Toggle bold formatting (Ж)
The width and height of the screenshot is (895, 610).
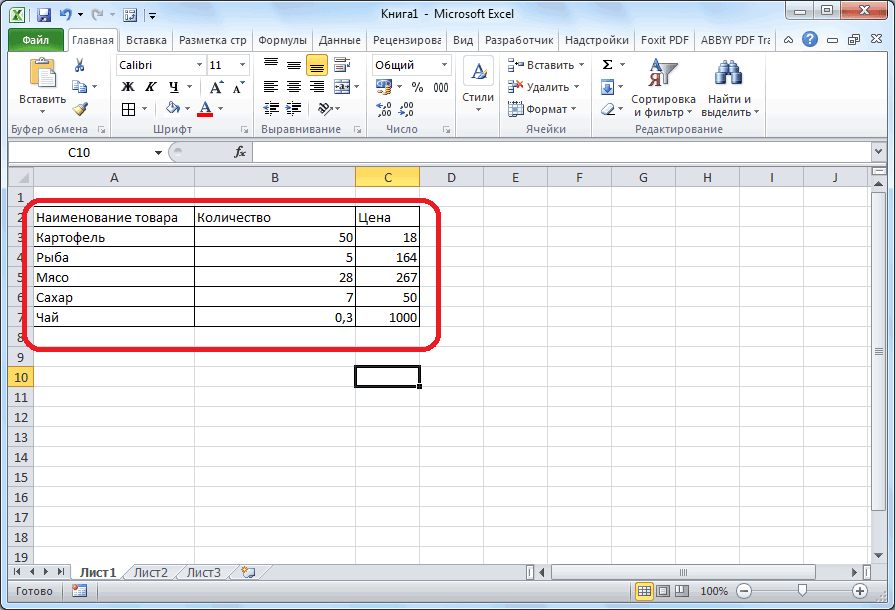128,87
